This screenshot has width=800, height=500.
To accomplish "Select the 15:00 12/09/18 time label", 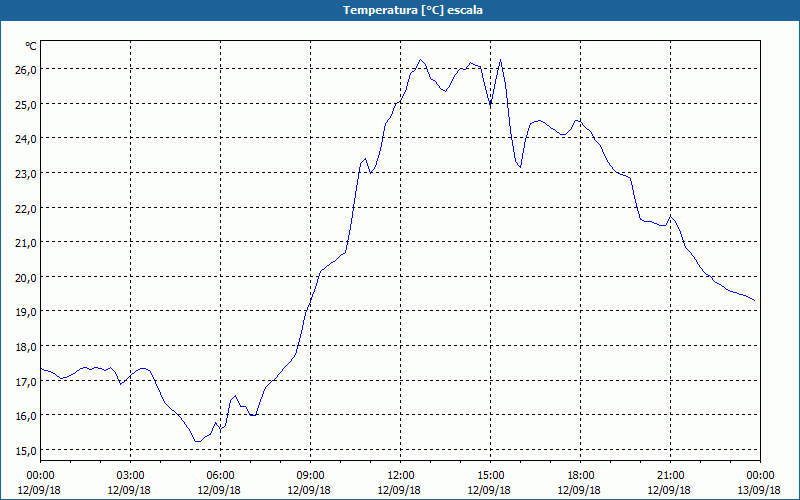I will pyautogui.click(x=490, y=483).
